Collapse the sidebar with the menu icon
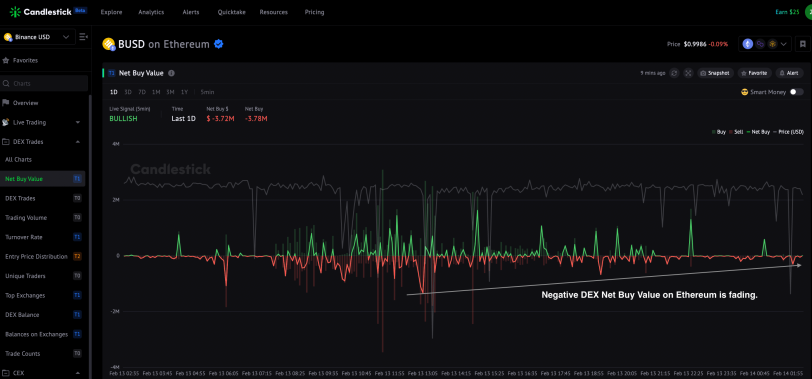The height and width of the screenshot is (379, 812). [83, 37]
